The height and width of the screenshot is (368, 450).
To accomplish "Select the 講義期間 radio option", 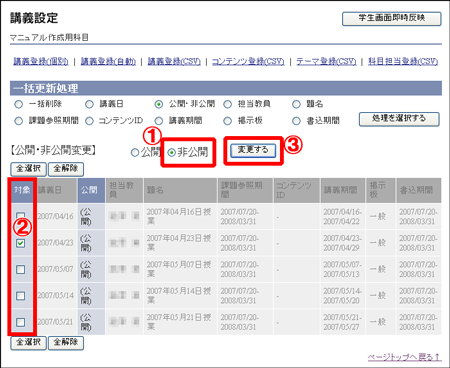I will pos(159,121).
